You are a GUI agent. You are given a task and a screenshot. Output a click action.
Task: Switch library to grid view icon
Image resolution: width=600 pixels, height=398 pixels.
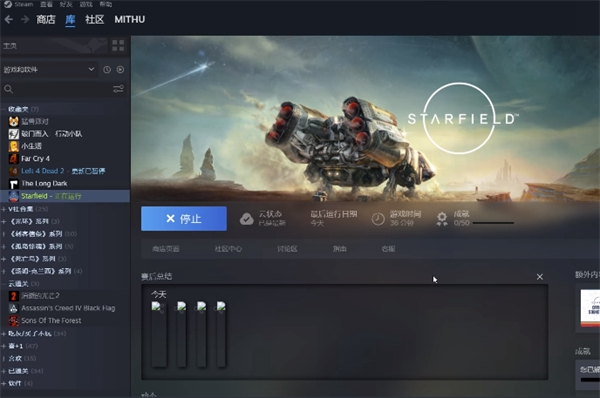118,46
